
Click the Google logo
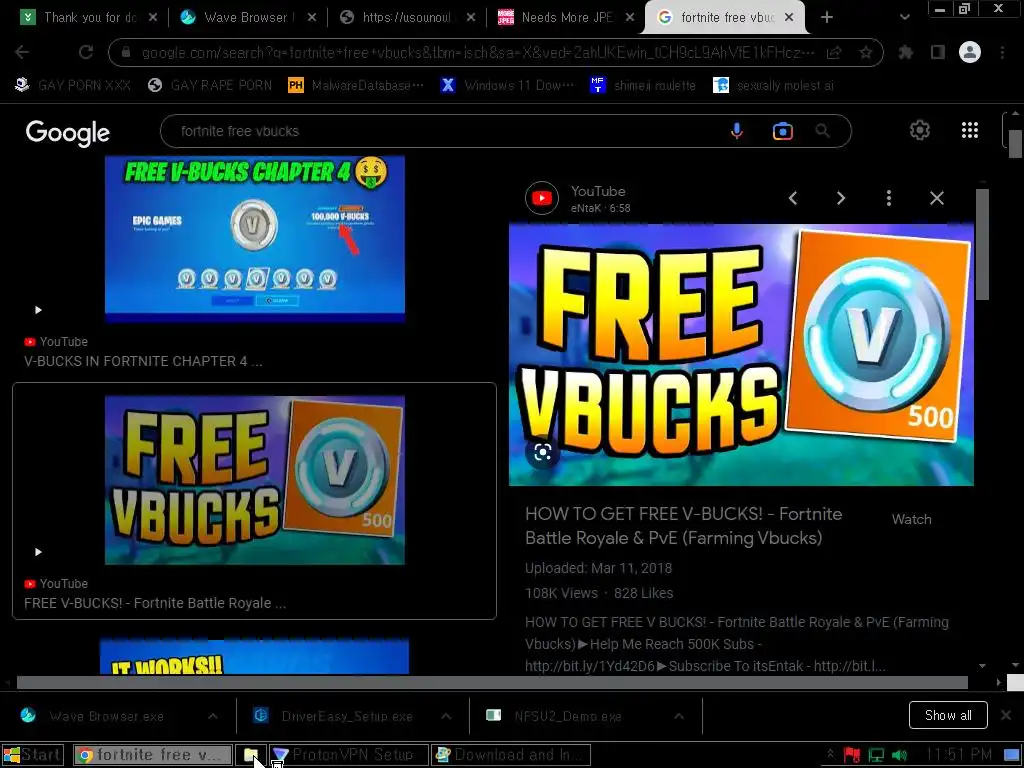pyautogui.click(x=68, y=133)
